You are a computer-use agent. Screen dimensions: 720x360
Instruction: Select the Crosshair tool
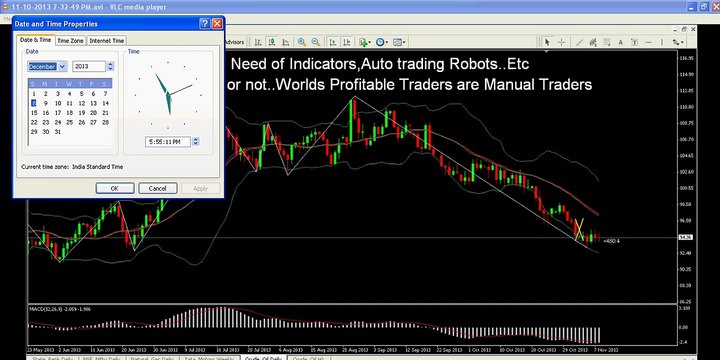pos(561,42)
